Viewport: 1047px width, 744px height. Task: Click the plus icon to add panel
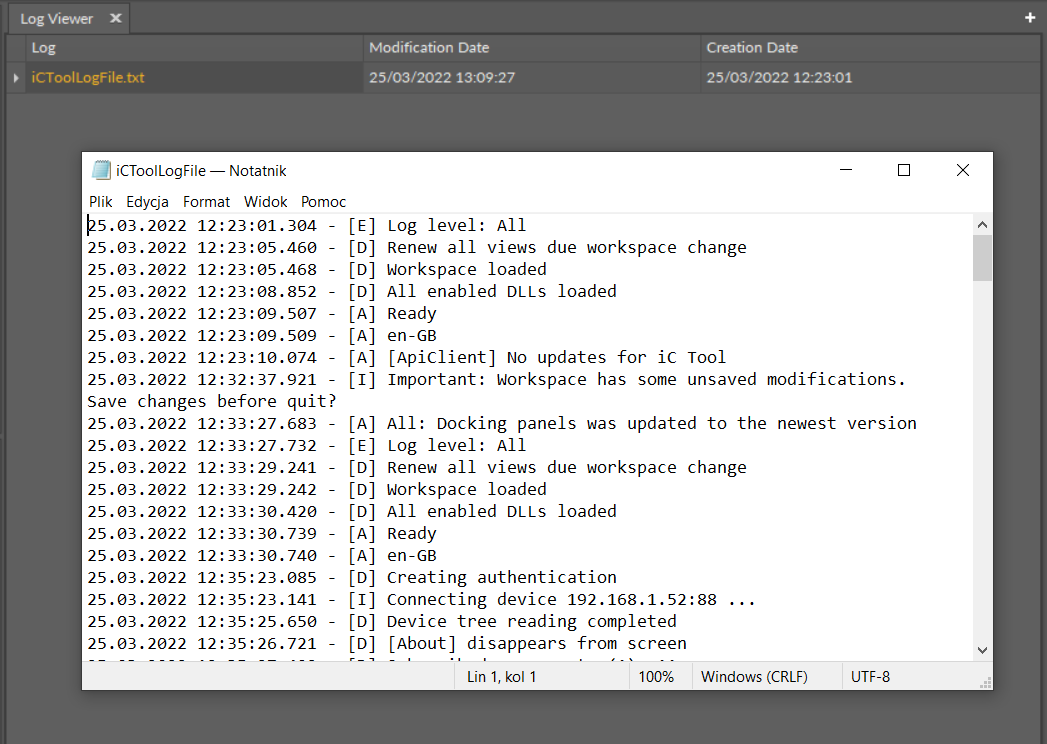(x=1030, y=18)
